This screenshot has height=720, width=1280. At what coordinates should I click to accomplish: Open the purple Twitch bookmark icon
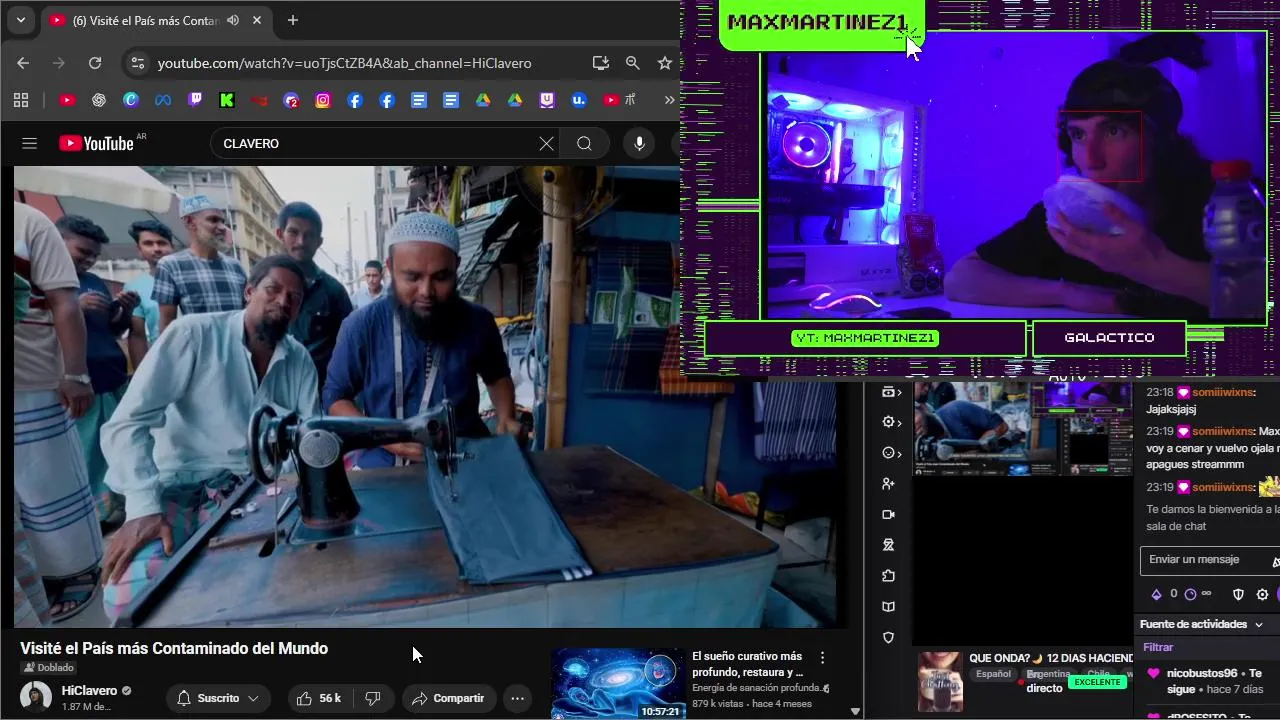[x=195, y=100]
